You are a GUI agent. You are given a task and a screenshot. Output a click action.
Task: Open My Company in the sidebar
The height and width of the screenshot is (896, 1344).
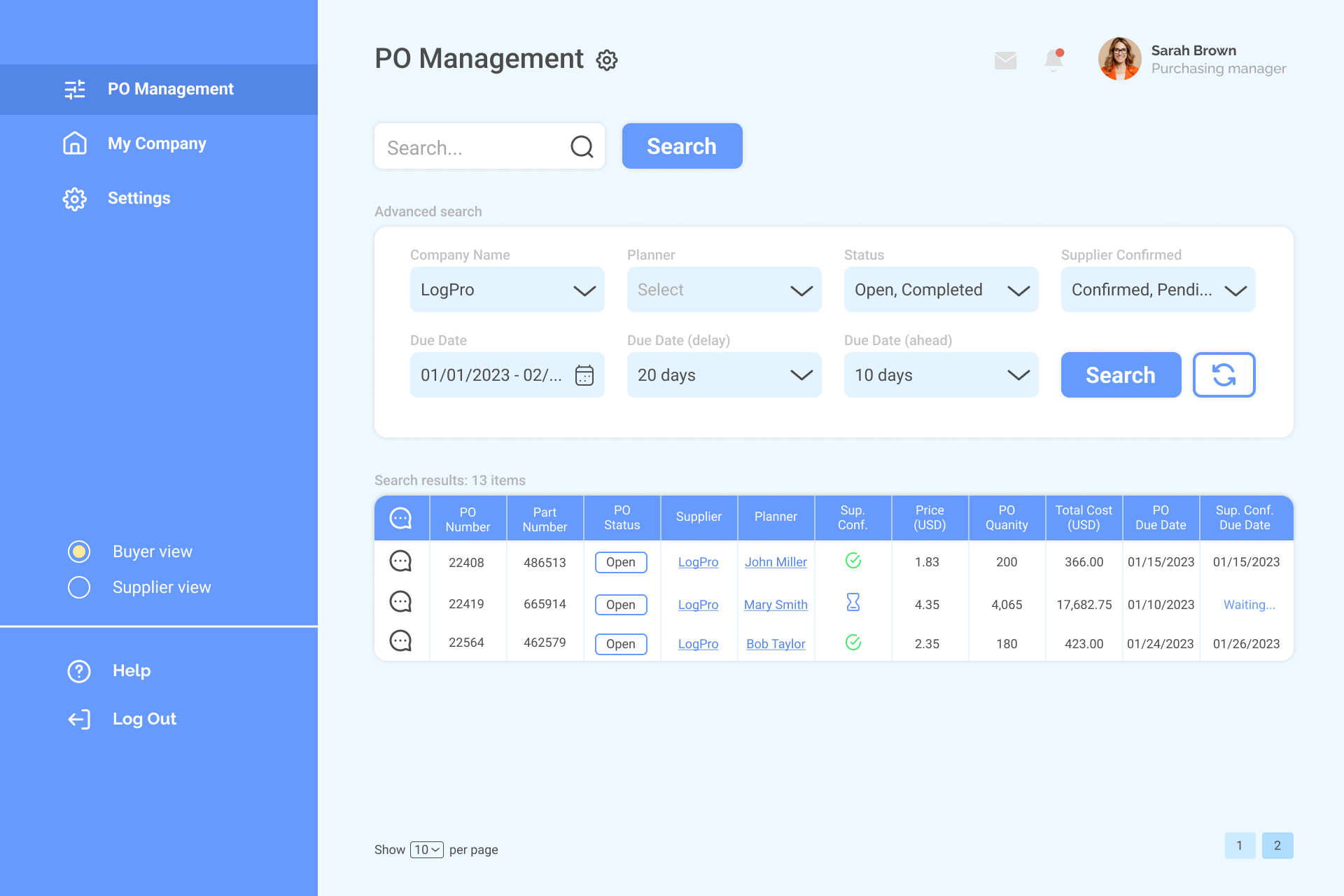pos(157,143)
